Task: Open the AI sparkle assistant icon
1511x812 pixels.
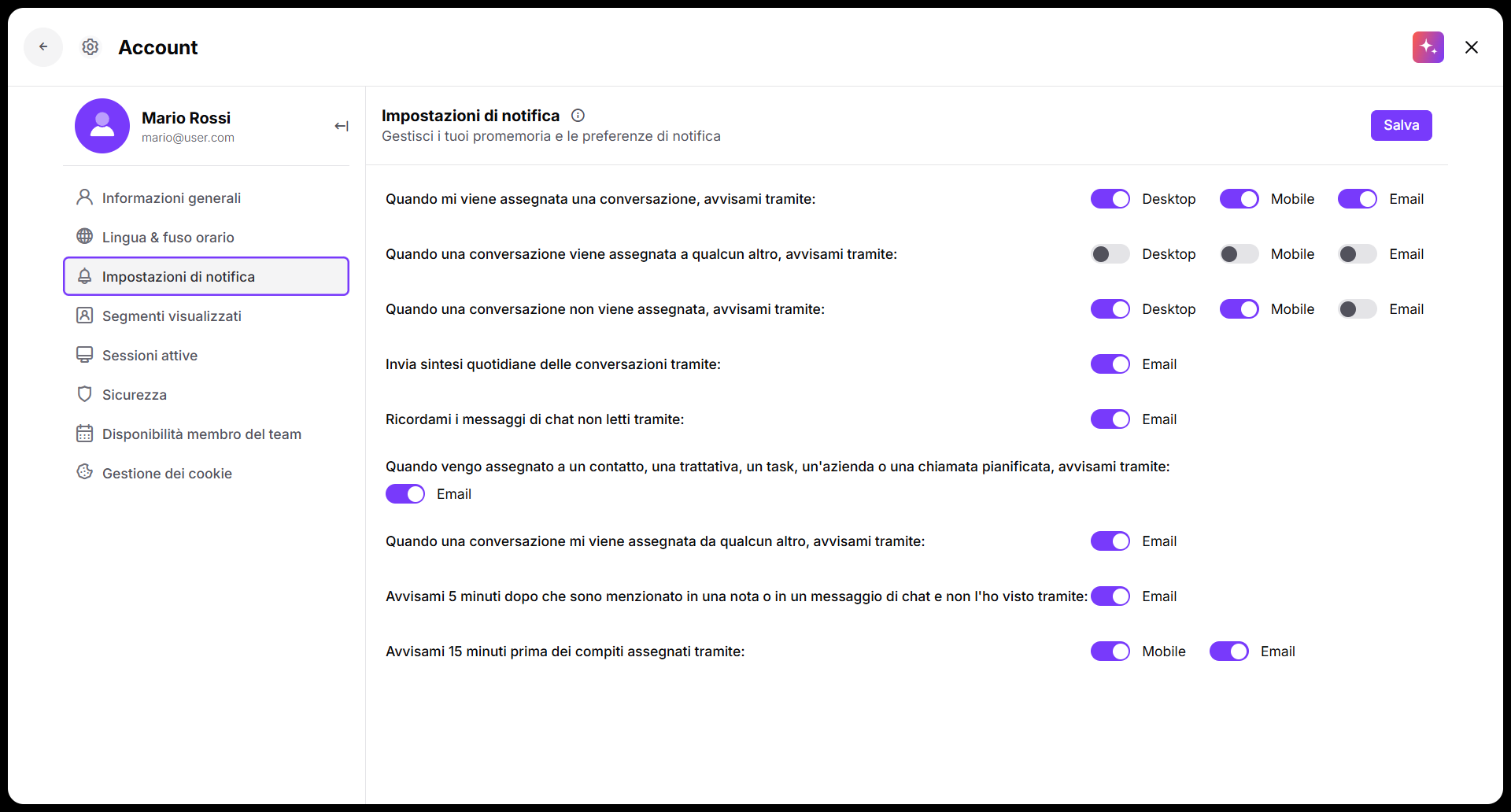Action: coord(1428,47)
